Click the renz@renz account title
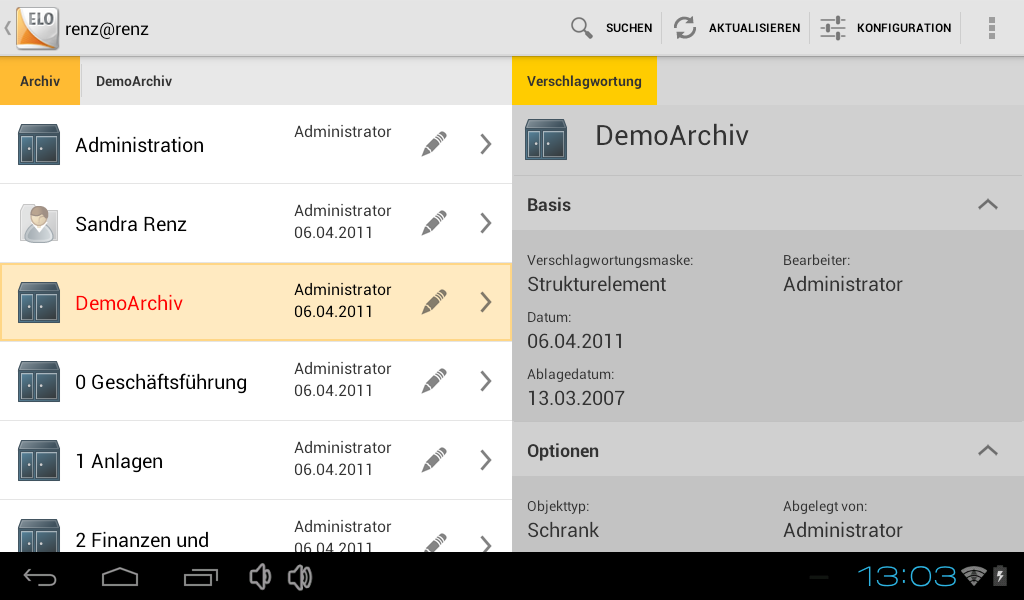This screenshot has width=1024, height=600. 106,29
